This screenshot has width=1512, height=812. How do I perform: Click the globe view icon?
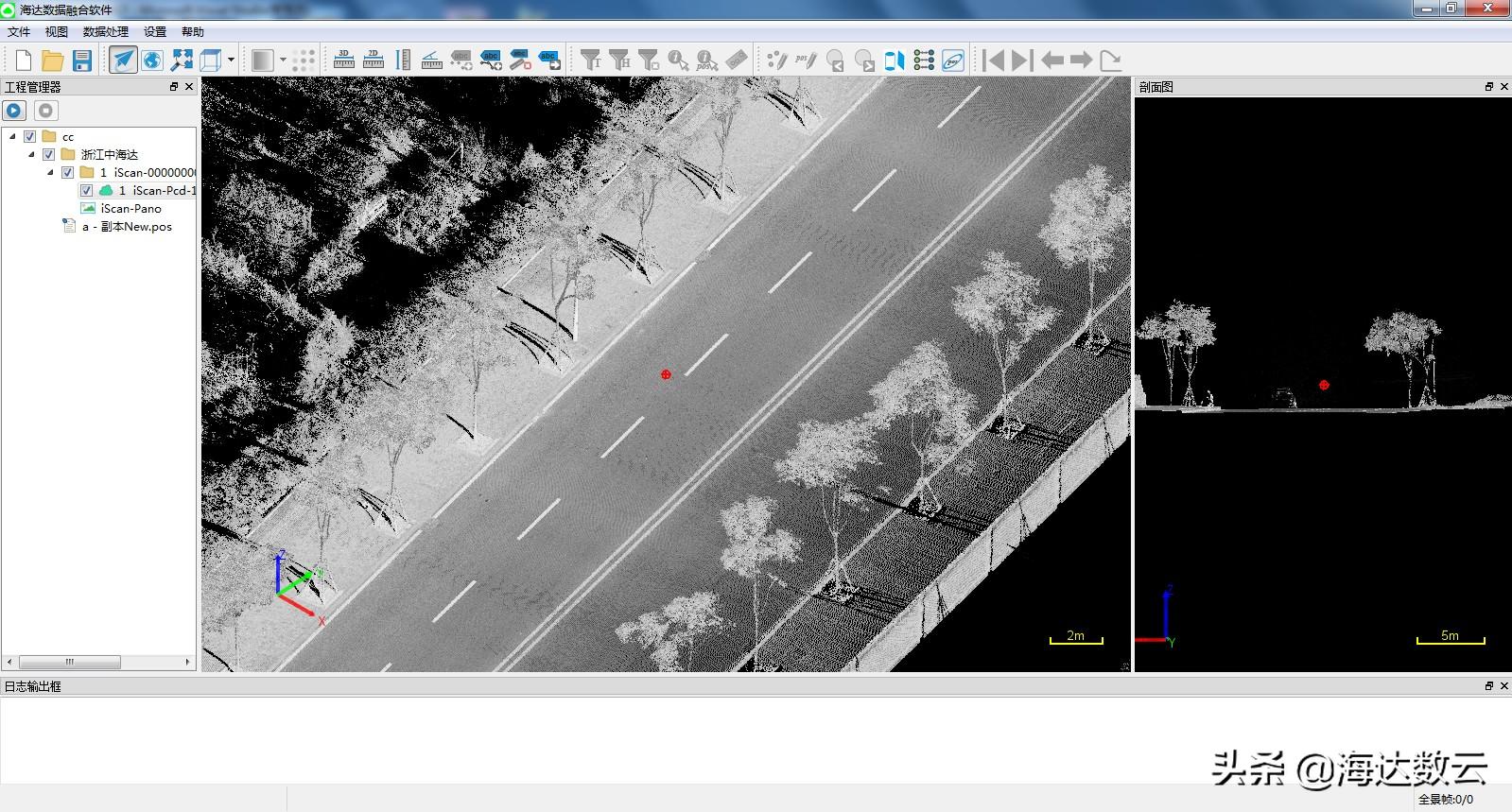(152, 60)
